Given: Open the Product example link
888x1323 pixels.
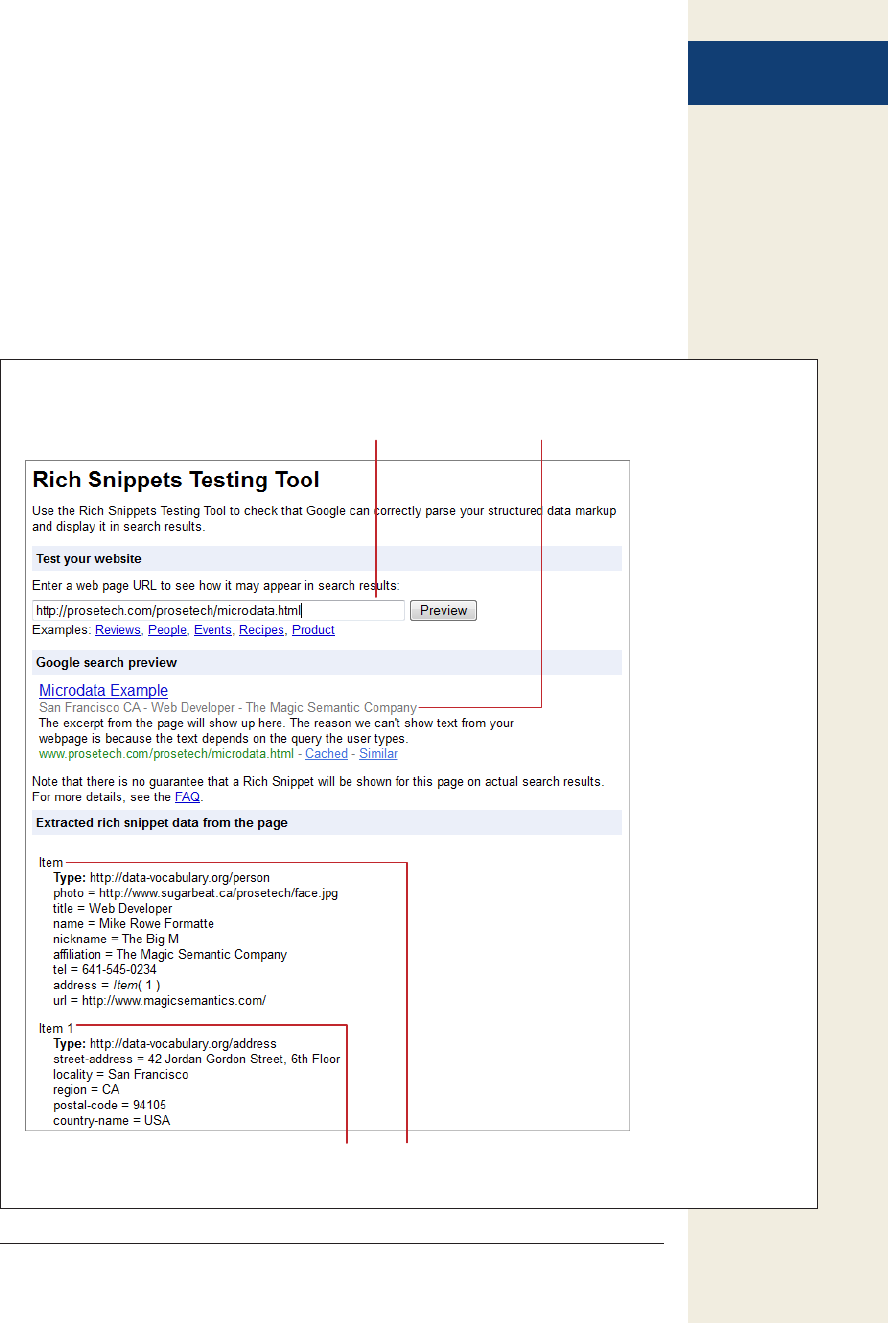Looking at the screenshot, I should 313,630.
